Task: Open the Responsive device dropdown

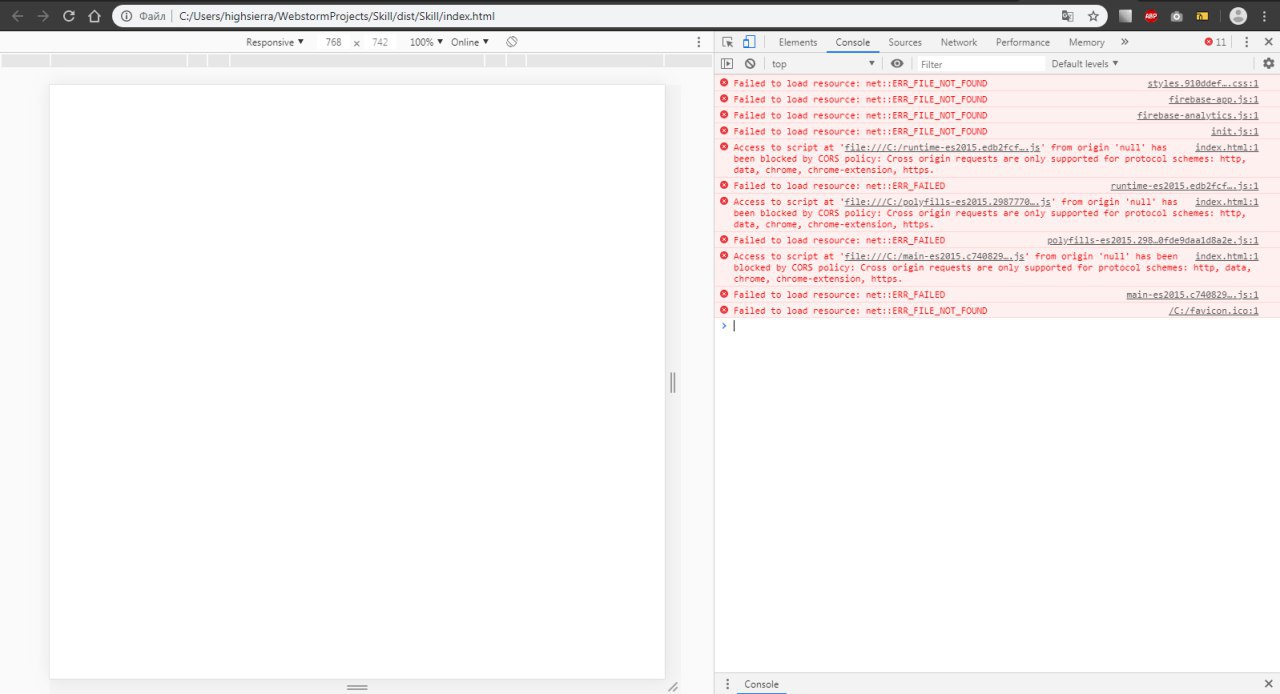Action: point(275,42)
